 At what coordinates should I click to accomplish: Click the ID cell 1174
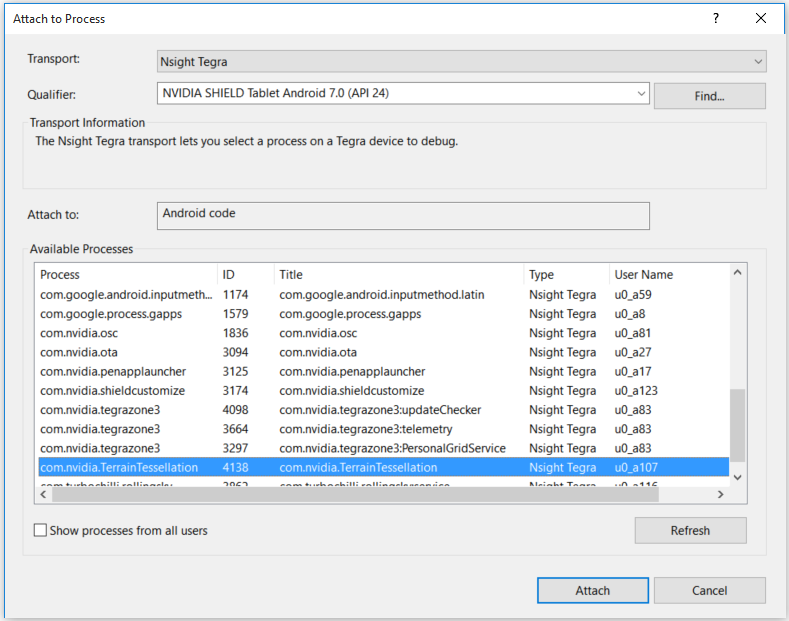click(x=235, y=294)
